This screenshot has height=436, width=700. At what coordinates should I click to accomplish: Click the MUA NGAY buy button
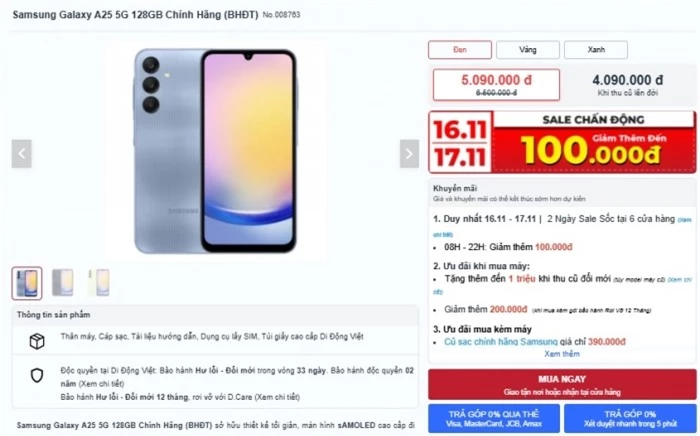(562, 384)
